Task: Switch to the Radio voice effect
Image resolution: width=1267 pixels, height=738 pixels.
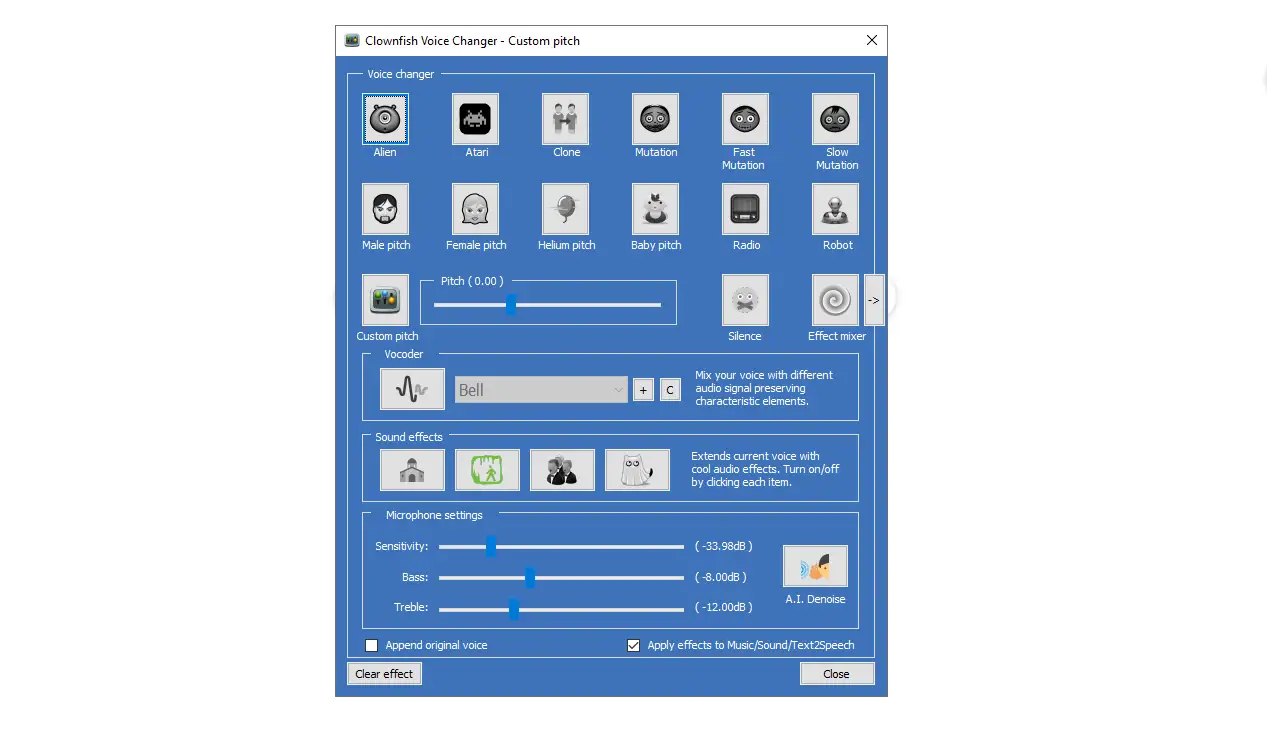Action: pyautogui.click(x=745, y=209)
